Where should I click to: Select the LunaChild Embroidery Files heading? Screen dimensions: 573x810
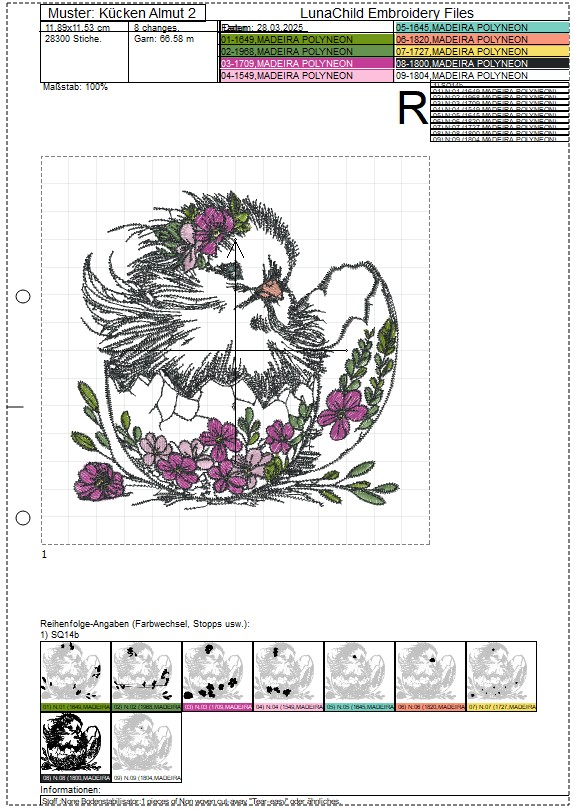point(387,13)
